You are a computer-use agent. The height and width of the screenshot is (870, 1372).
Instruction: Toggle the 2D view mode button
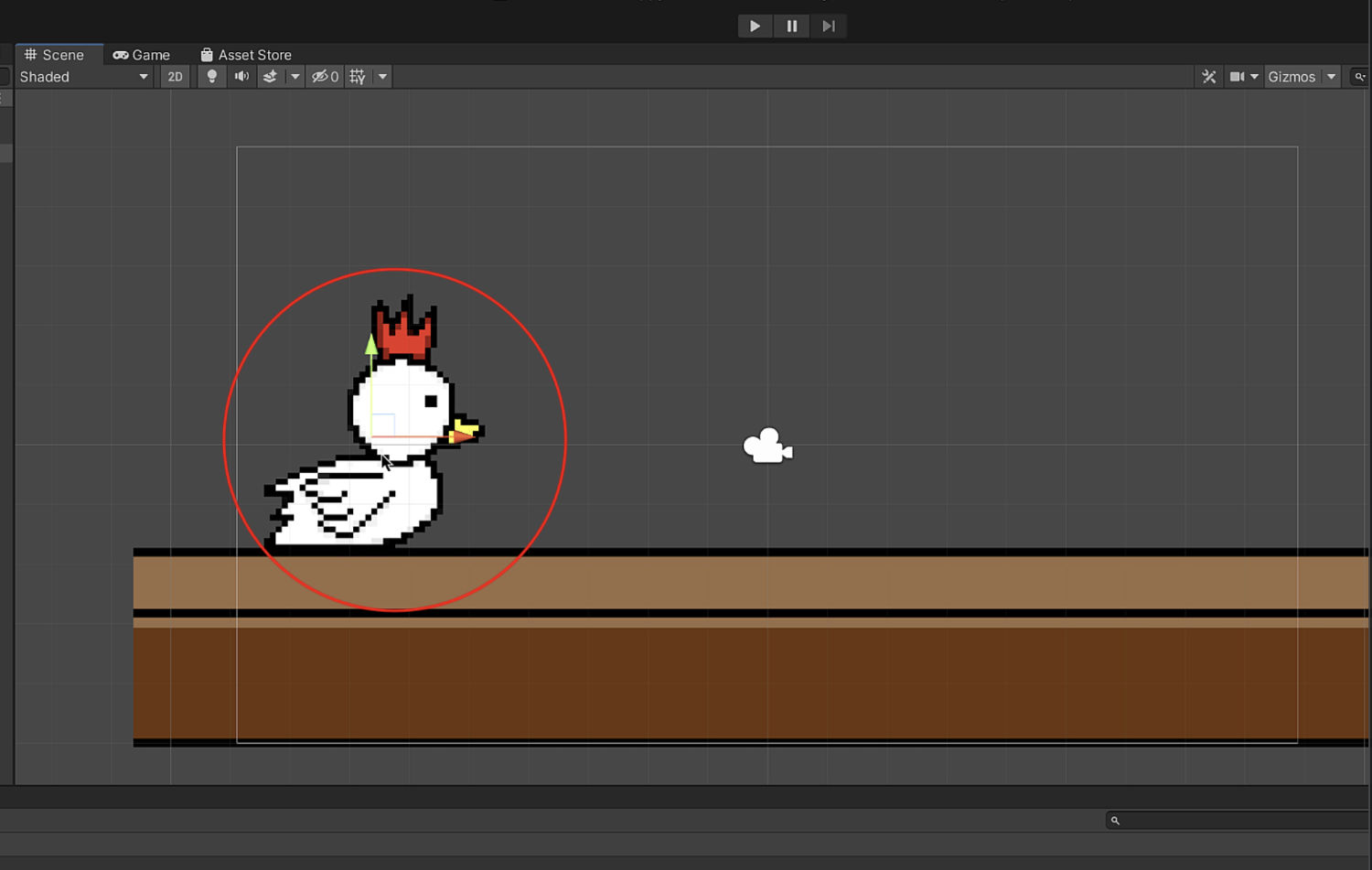click(x=175, y=77)
